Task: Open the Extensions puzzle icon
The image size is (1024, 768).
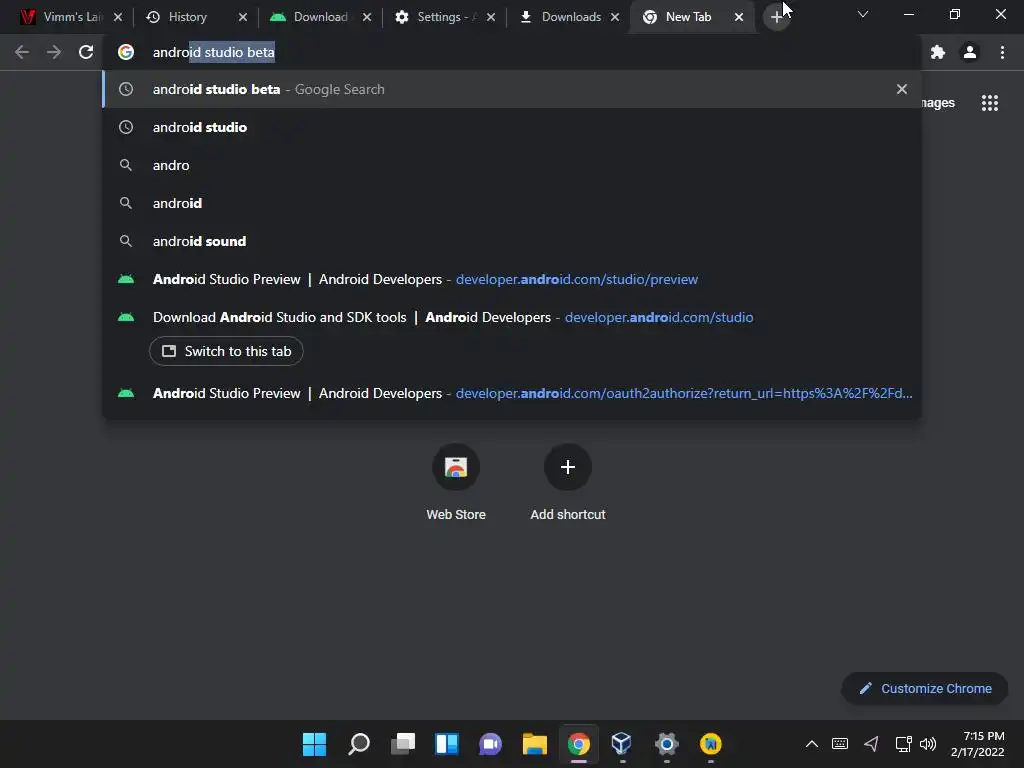Action: pos(938,52)
